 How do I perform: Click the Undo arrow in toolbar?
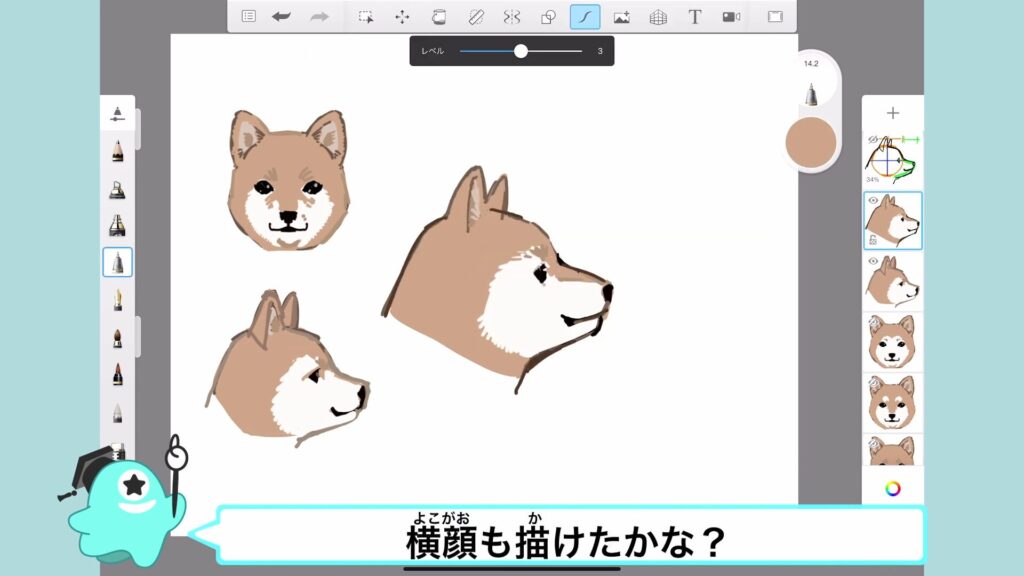(x=282, y=16)
